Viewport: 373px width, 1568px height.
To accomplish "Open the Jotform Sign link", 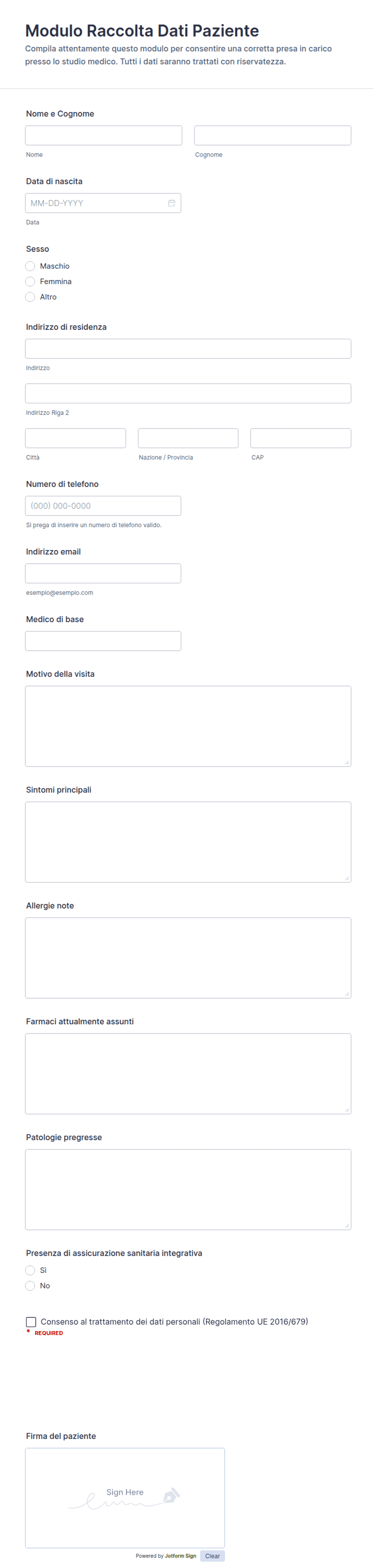I will click(181, 1556).
